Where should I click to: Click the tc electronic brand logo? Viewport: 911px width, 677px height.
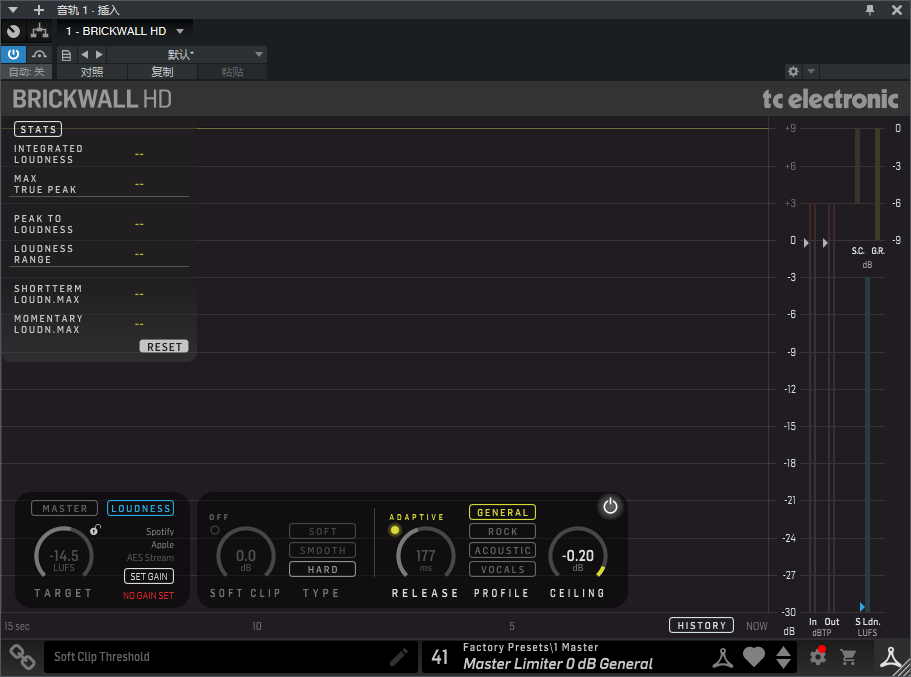click(x=830, y=99)
